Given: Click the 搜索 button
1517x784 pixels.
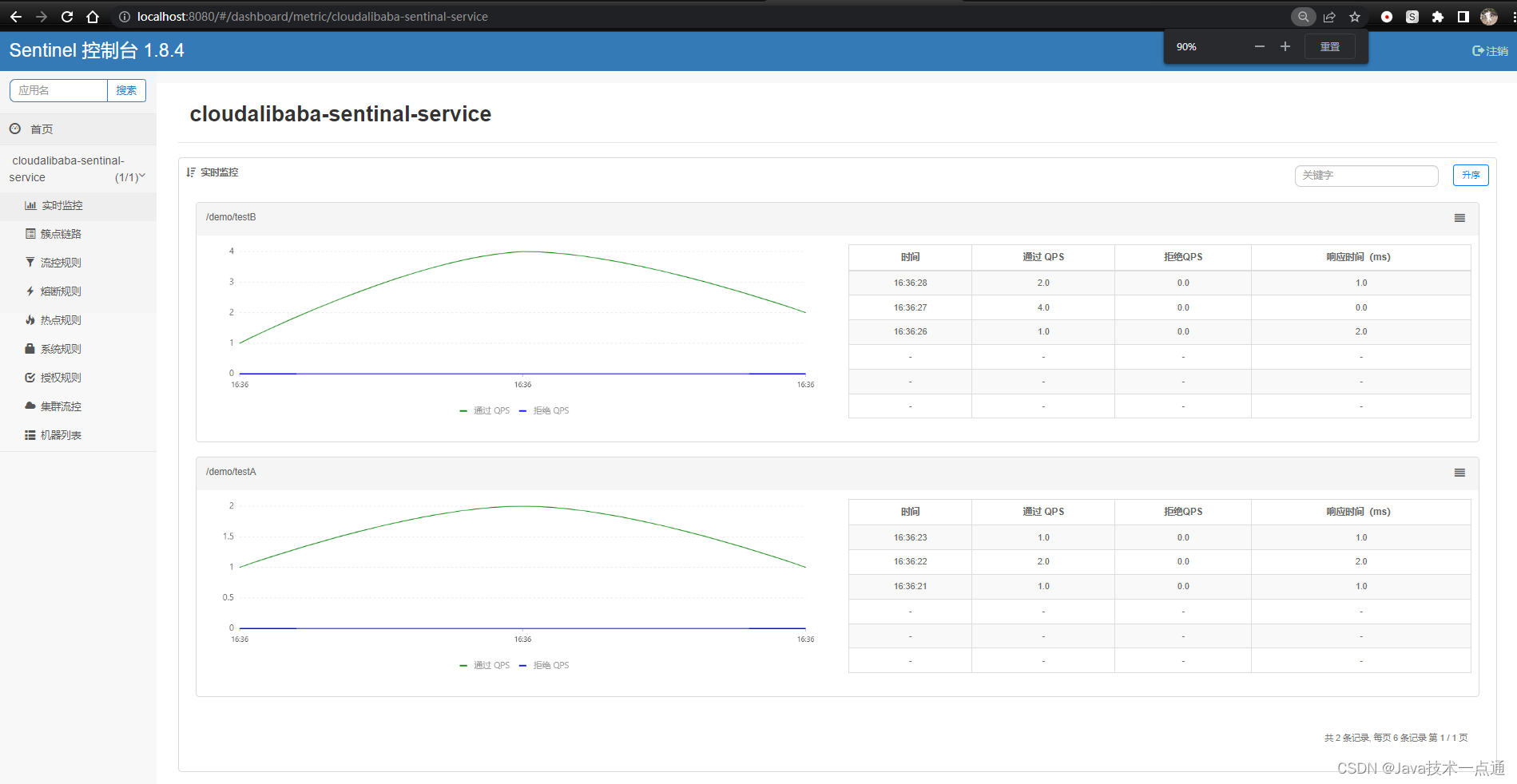Looking at the screenshot, I should tap(126, 90).
